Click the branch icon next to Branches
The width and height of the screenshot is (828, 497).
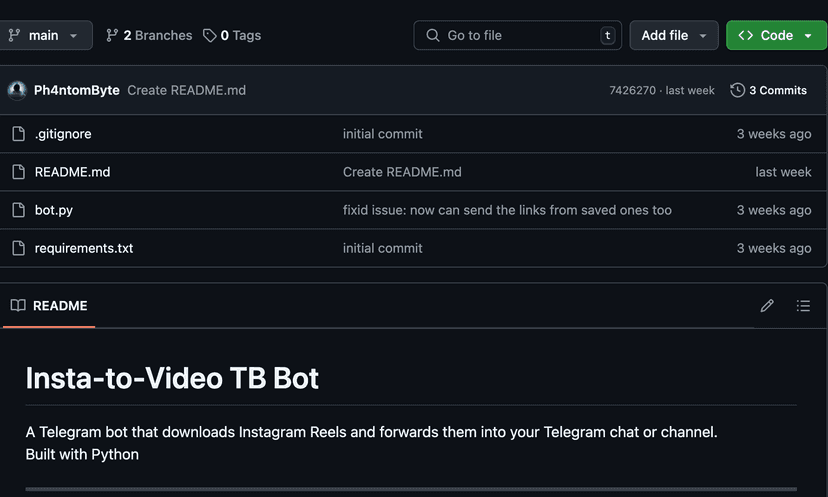click(x=112, y=35)
